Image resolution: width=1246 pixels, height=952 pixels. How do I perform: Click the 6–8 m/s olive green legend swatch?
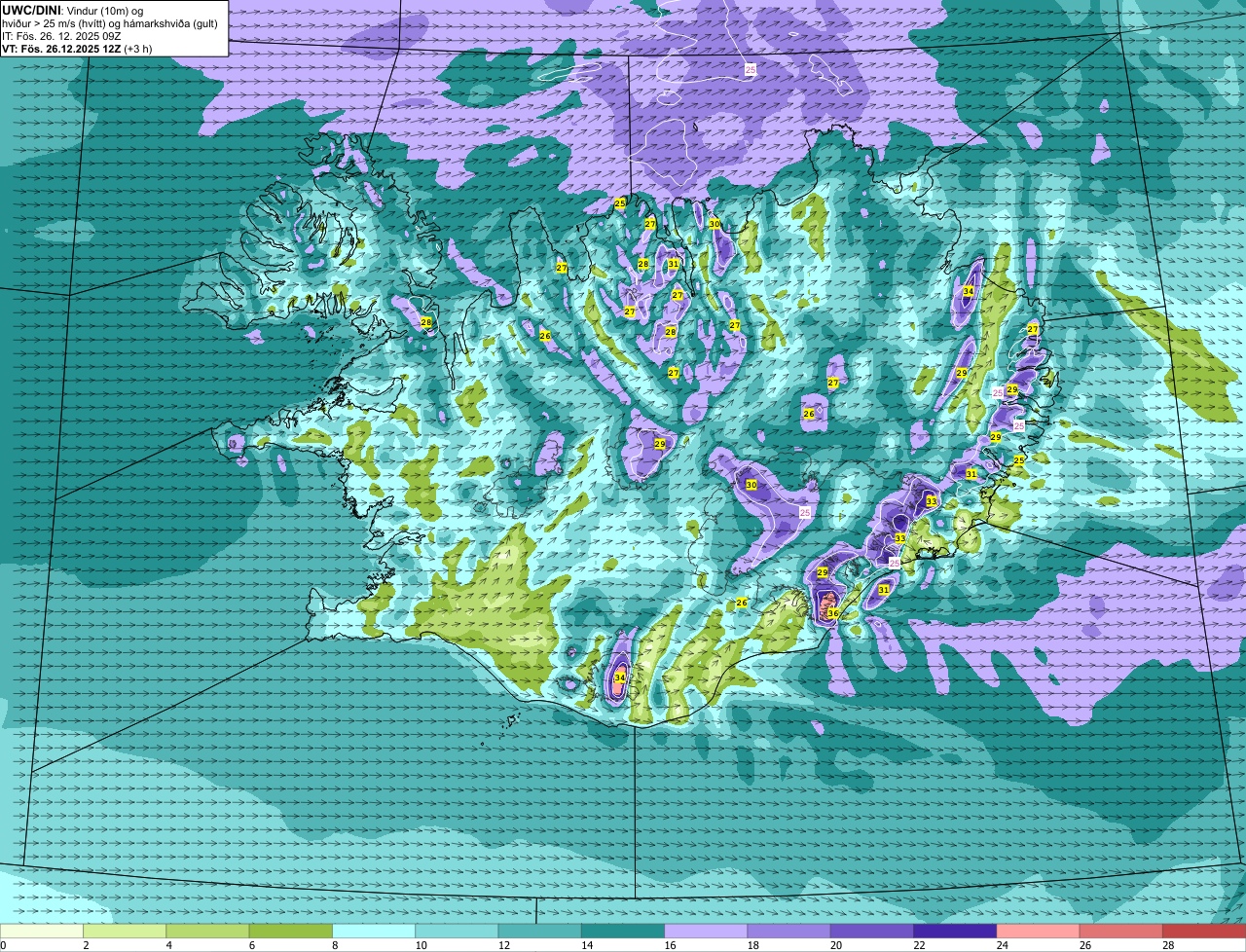290,931
